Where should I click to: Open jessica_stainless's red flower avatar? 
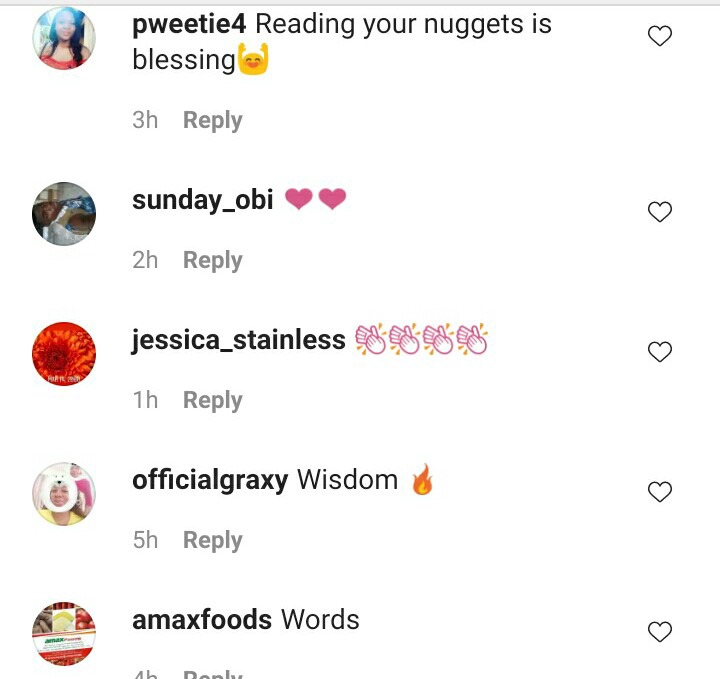point(64,354)
